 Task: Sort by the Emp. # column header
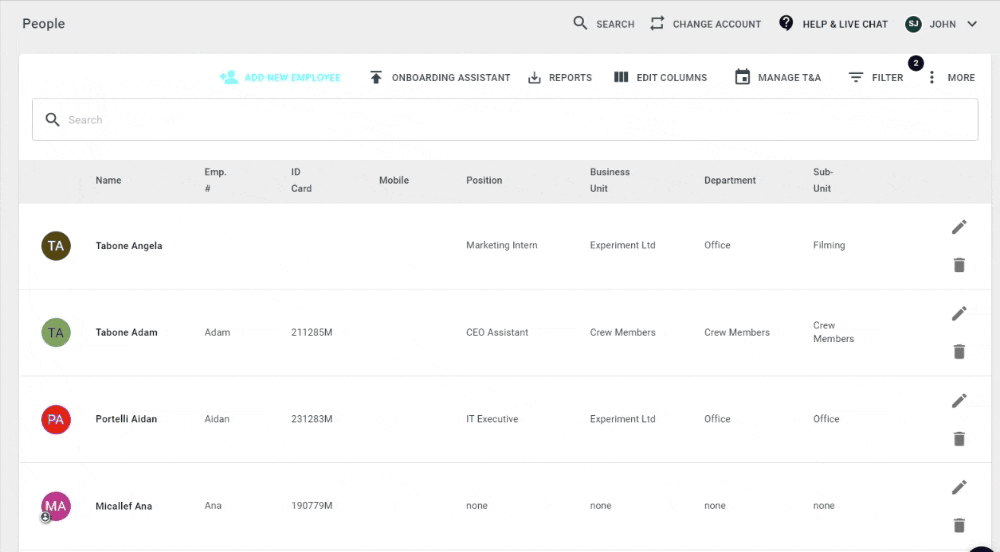tap(215, 180)
